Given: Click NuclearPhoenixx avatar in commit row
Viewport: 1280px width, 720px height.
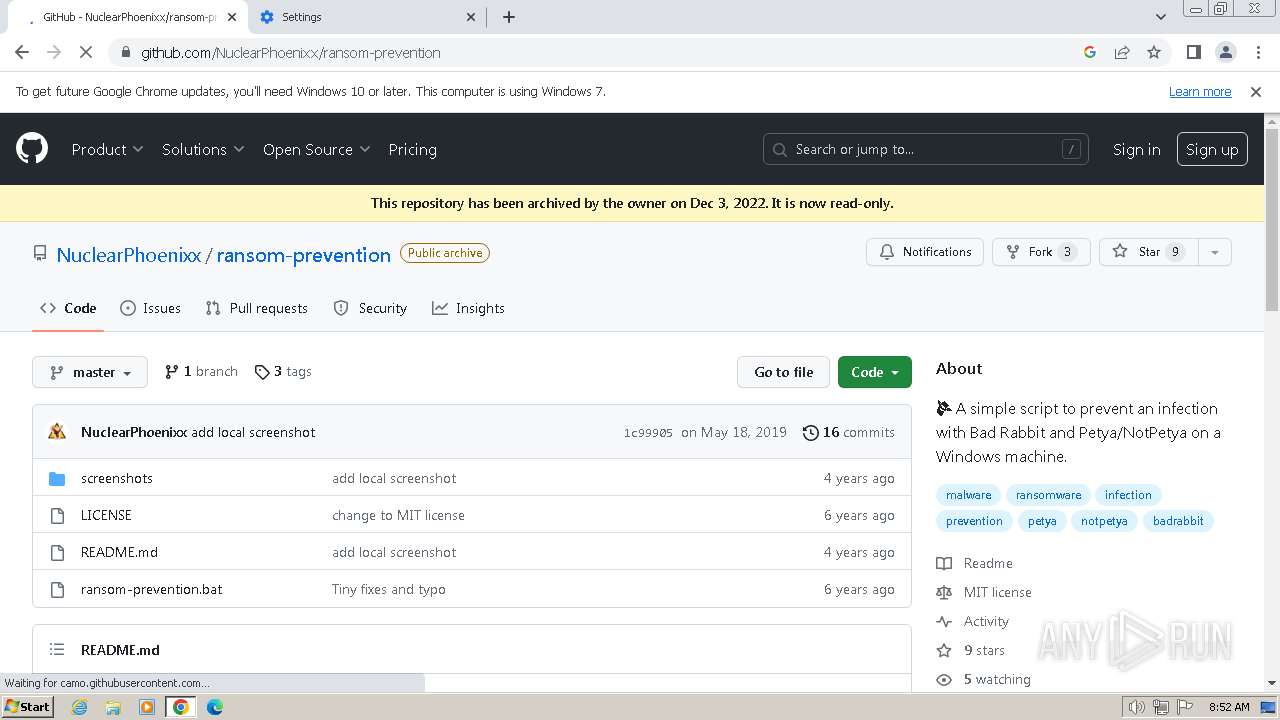Looking at the screenshot, I should (57, 432).
